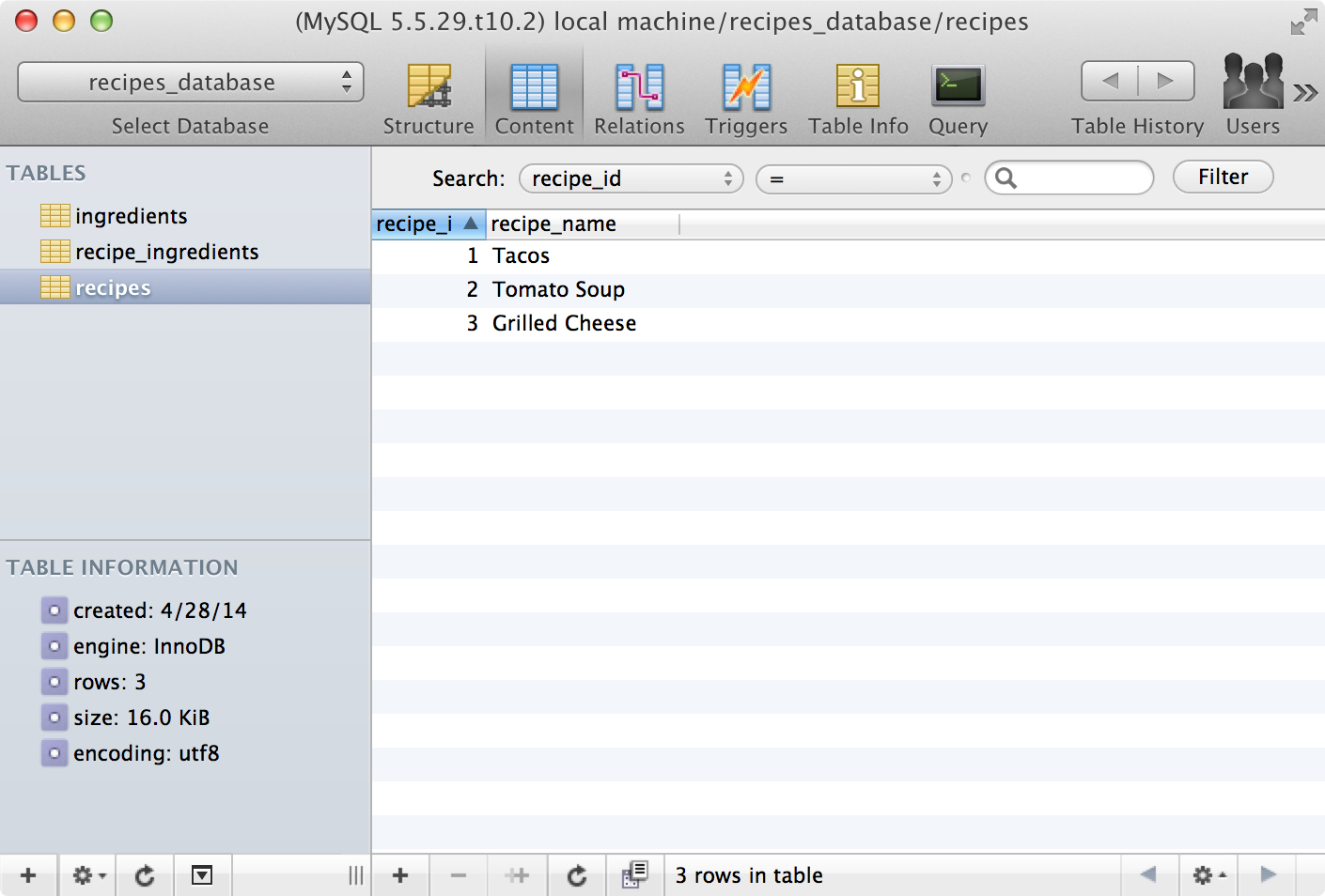The width and height of the screenshot is (1325, 896).
Task: Click the 'created: 4/28/14' info entry
Action: (160, 610)
